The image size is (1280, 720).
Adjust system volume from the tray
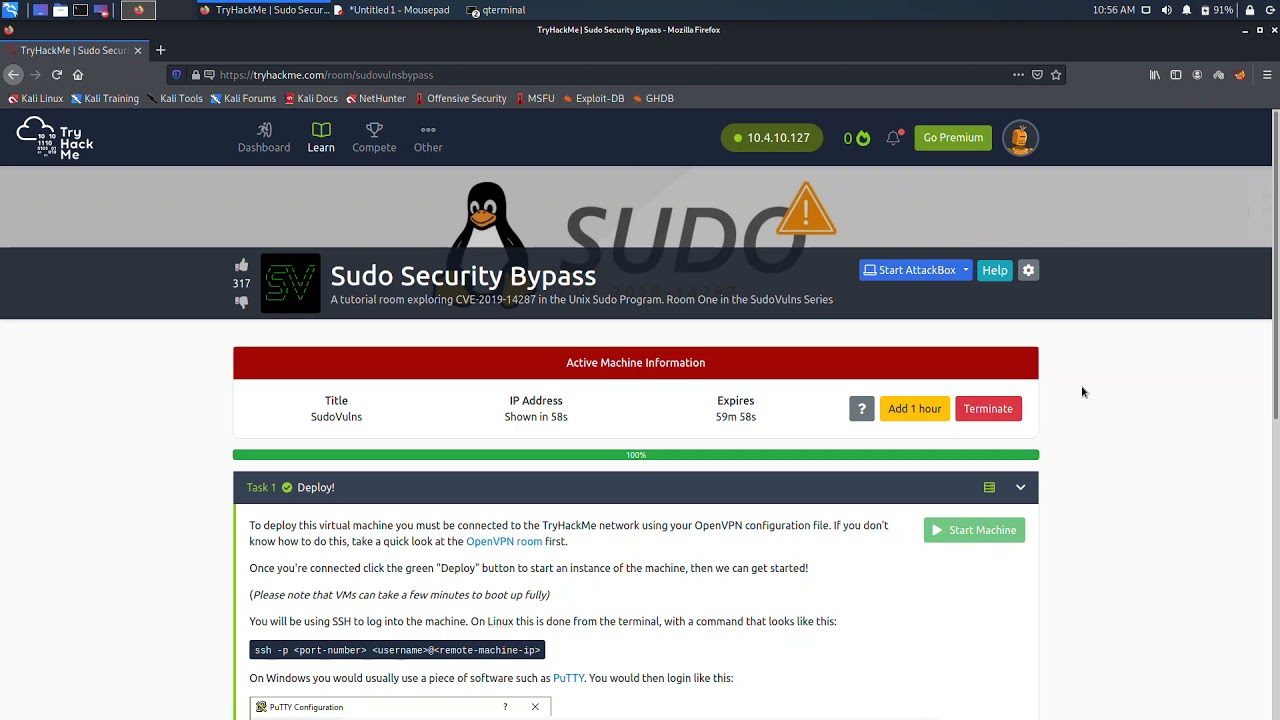tap(1166, 10)
